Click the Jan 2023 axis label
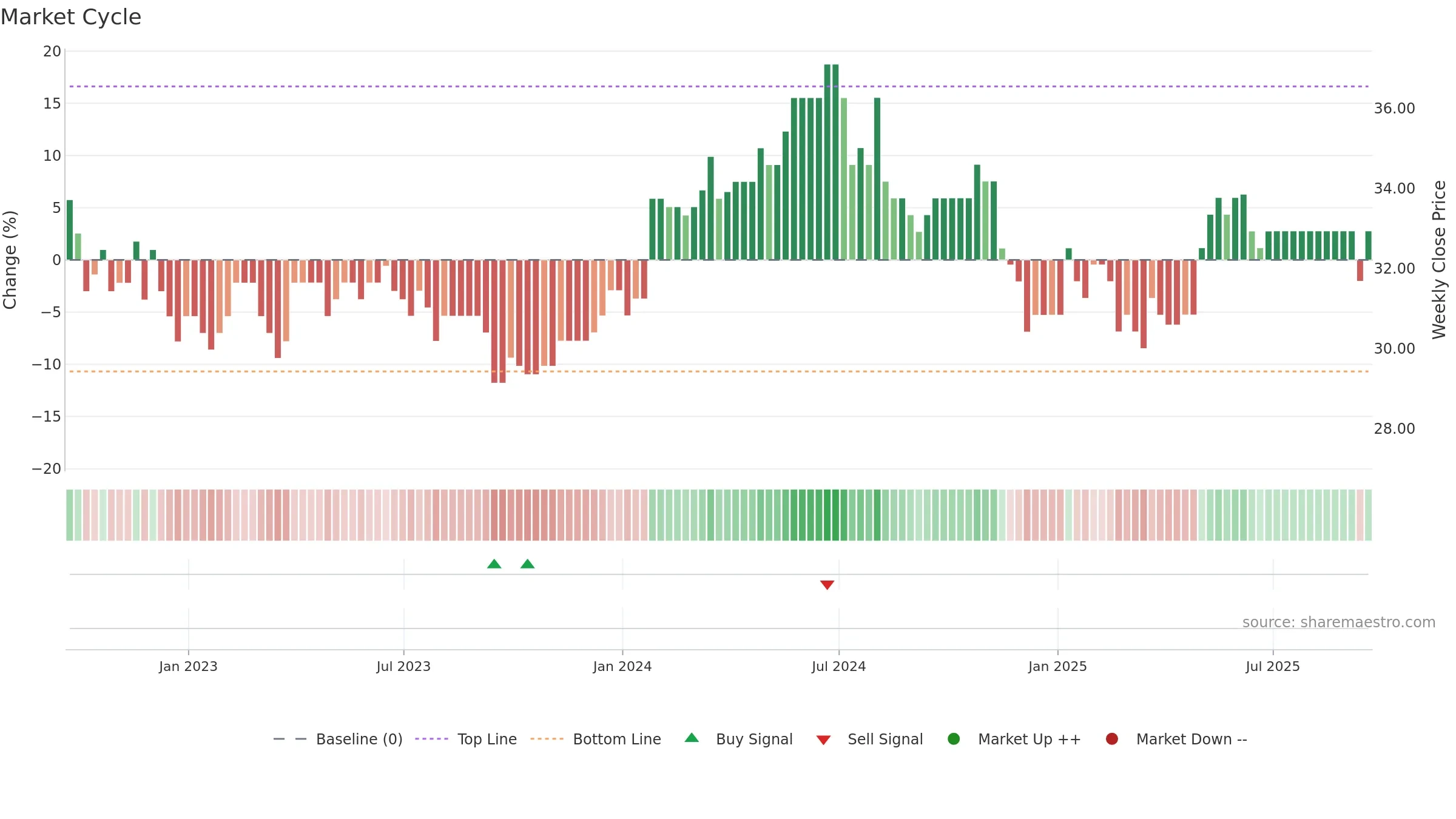 click(x=188, y=666)
